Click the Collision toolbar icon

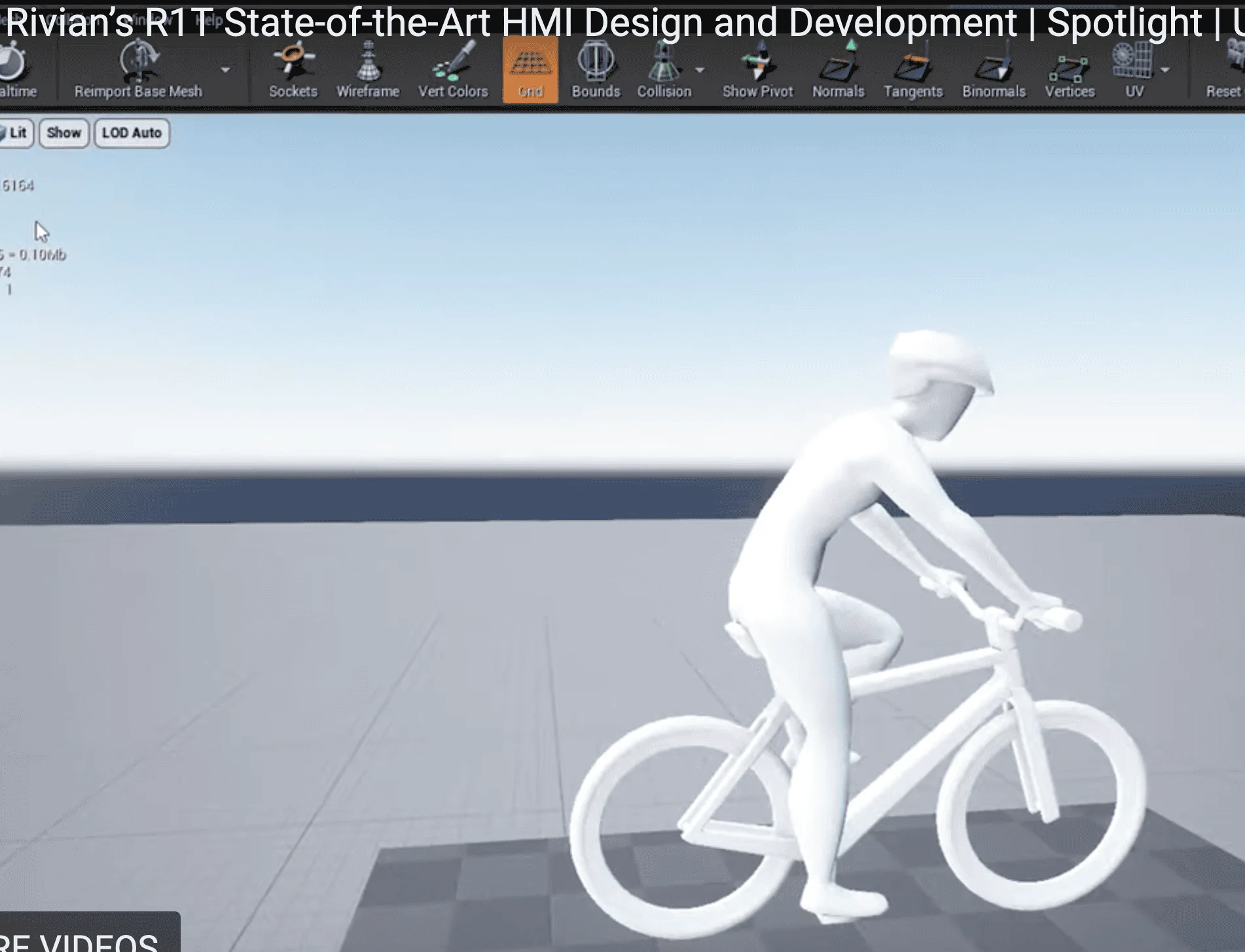[664, 69]
